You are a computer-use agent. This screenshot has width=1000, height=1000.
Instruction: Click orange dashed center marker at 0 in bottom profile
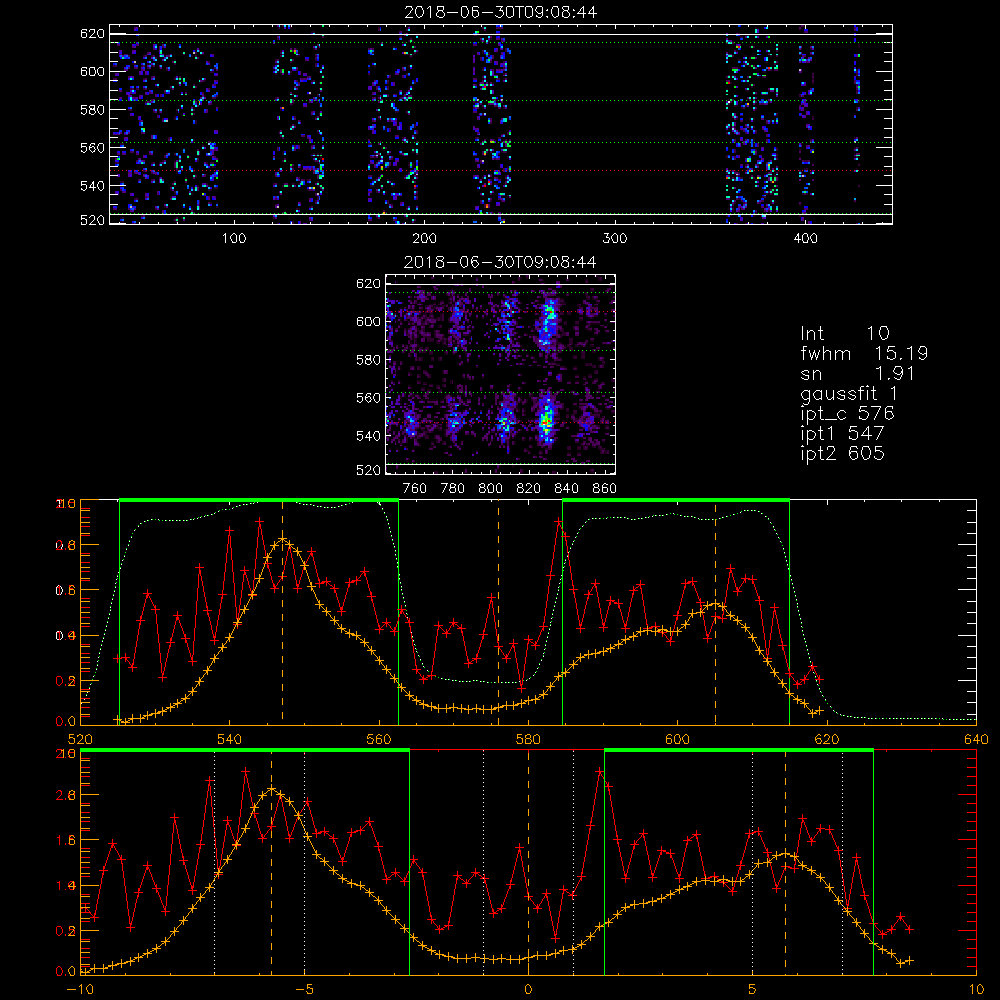pyautogui.click(x=528, y=861)
